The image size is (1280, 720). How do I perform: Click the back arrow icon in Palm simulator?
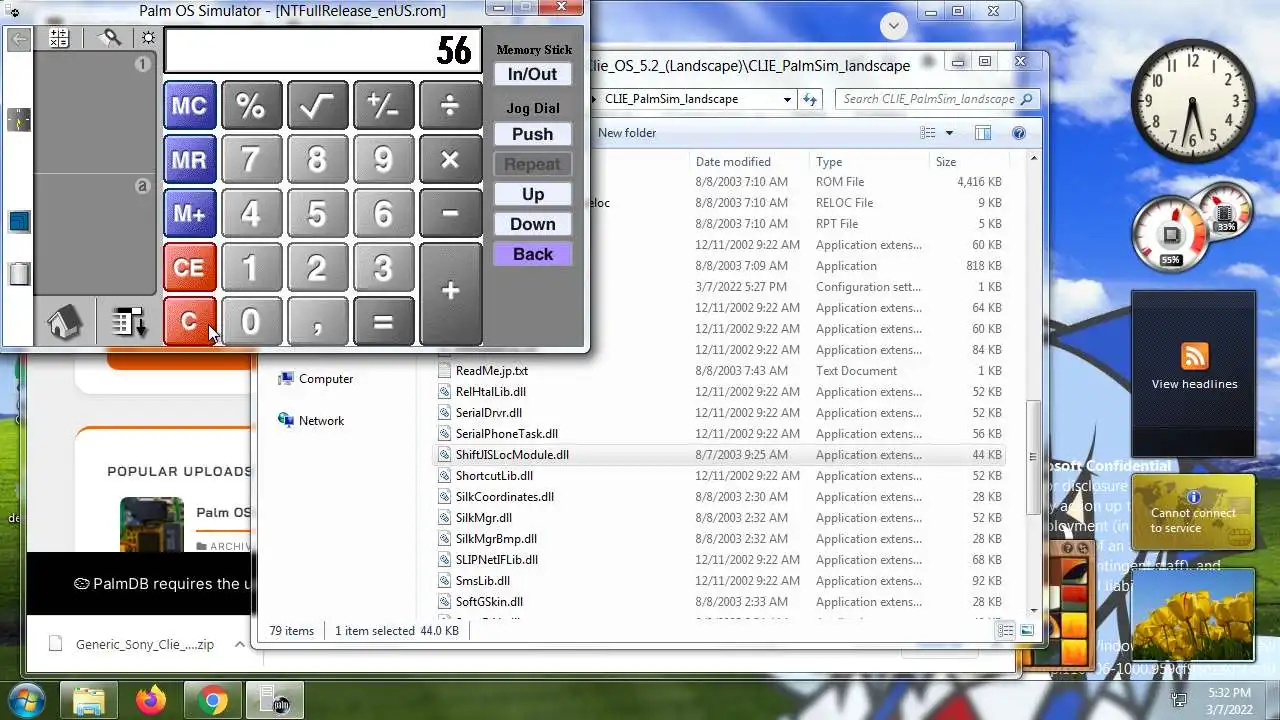coord(19,39)
